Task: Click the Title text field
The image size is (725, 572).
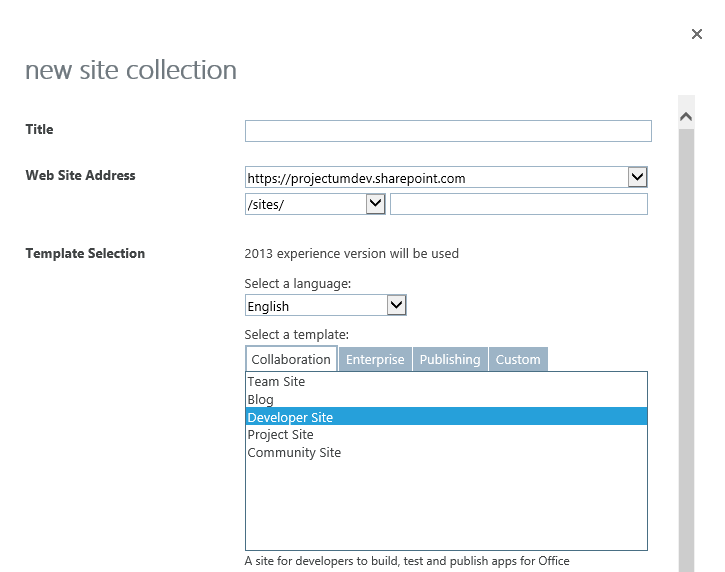Action: click(448, 131)
